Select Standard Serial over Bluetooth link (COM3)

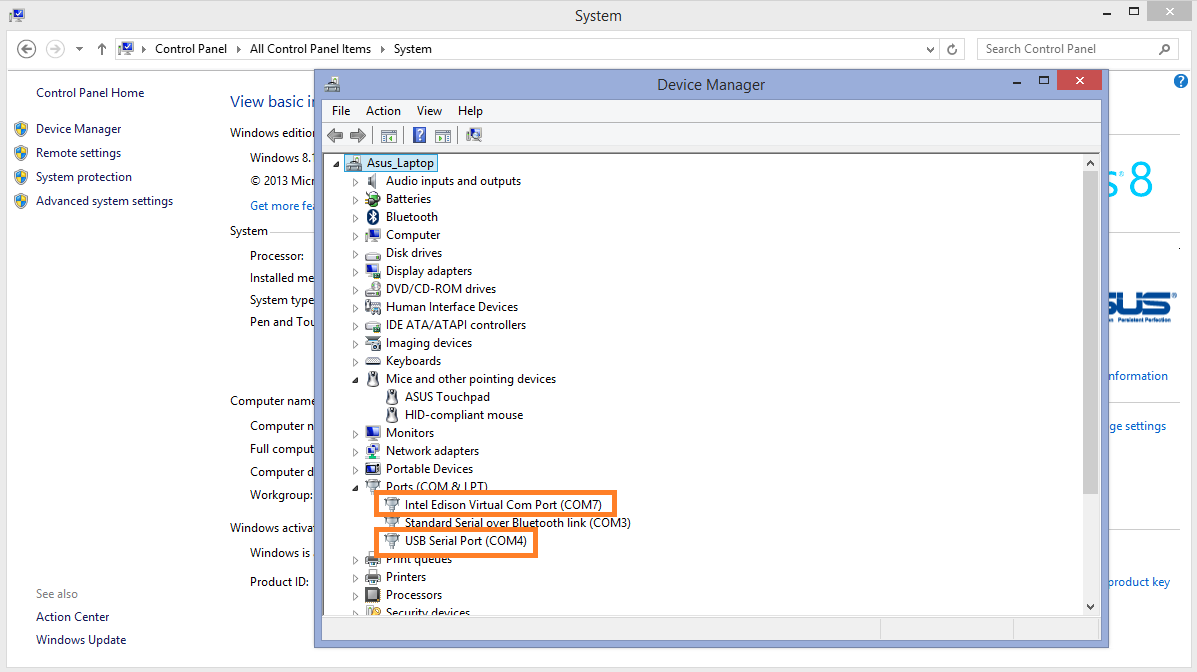pyautogui.click(x=518, y=523)
